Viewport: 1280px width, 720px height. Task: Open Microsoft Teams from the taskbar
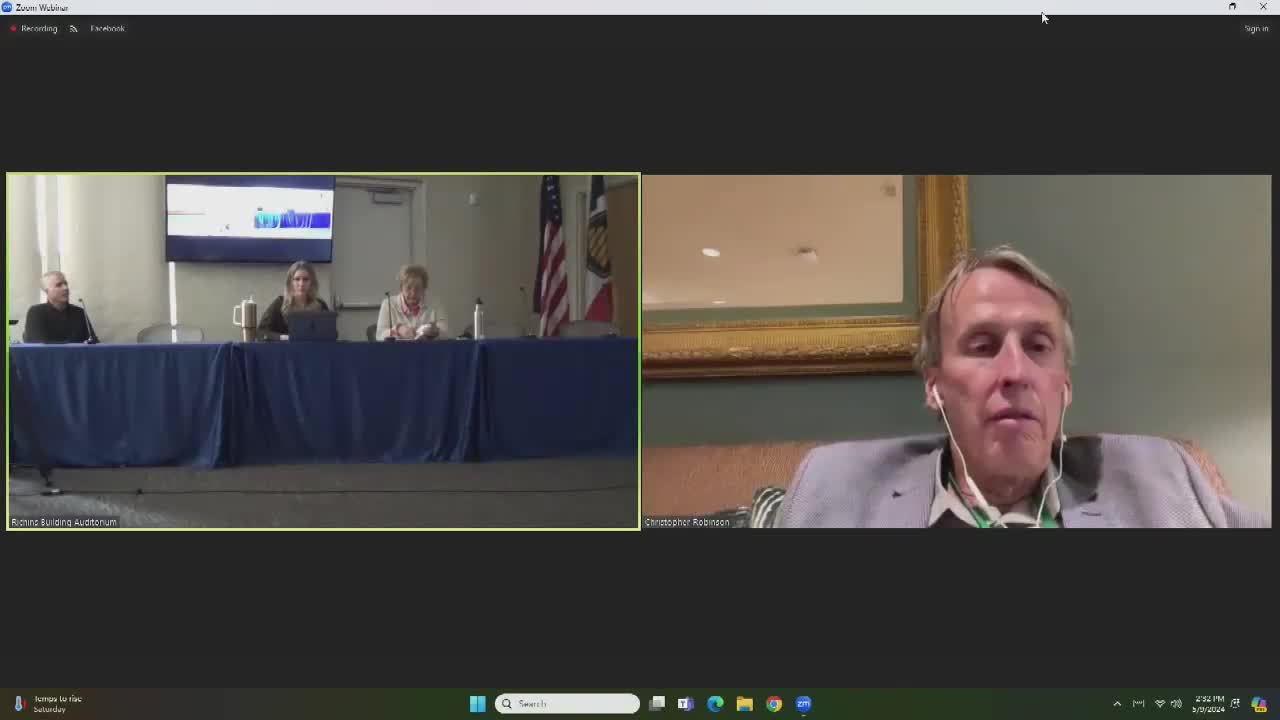[x=686, y=704]
